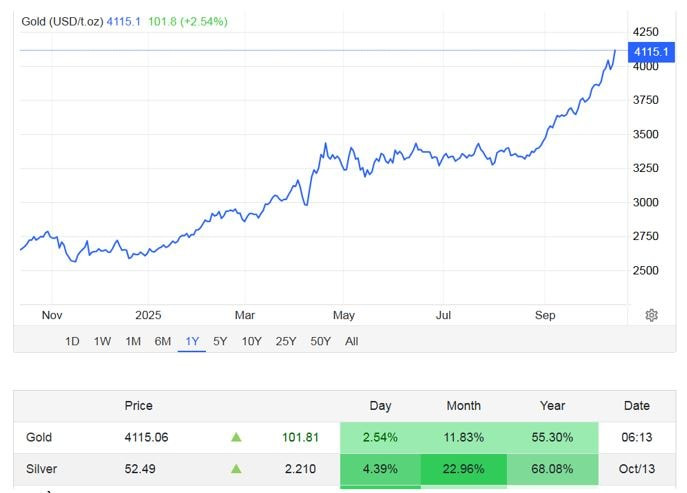Click Gold's 55.30% yearly change cell
687x493 pixels.
(552, 437)
